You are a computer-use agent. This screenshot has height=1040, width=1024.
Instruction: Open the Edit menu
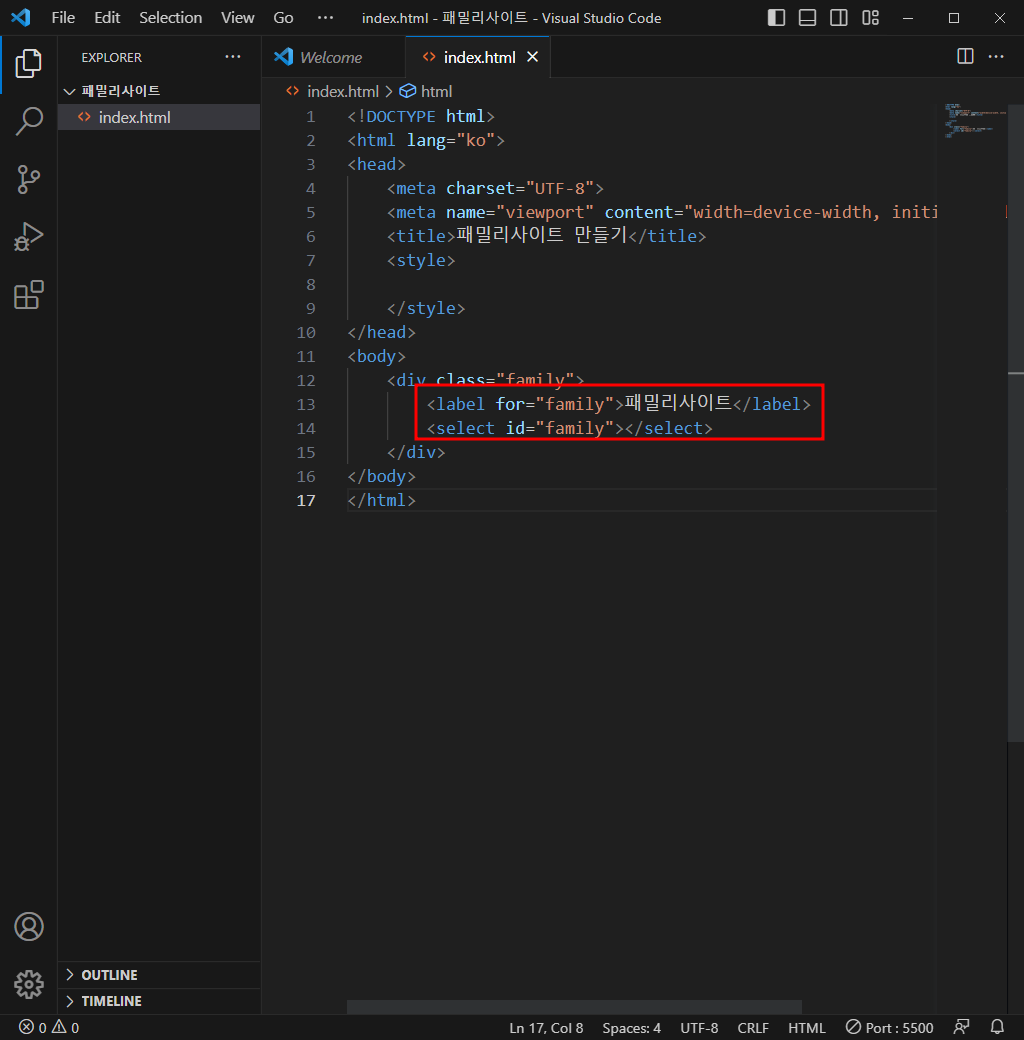click(x=107, y=18)
